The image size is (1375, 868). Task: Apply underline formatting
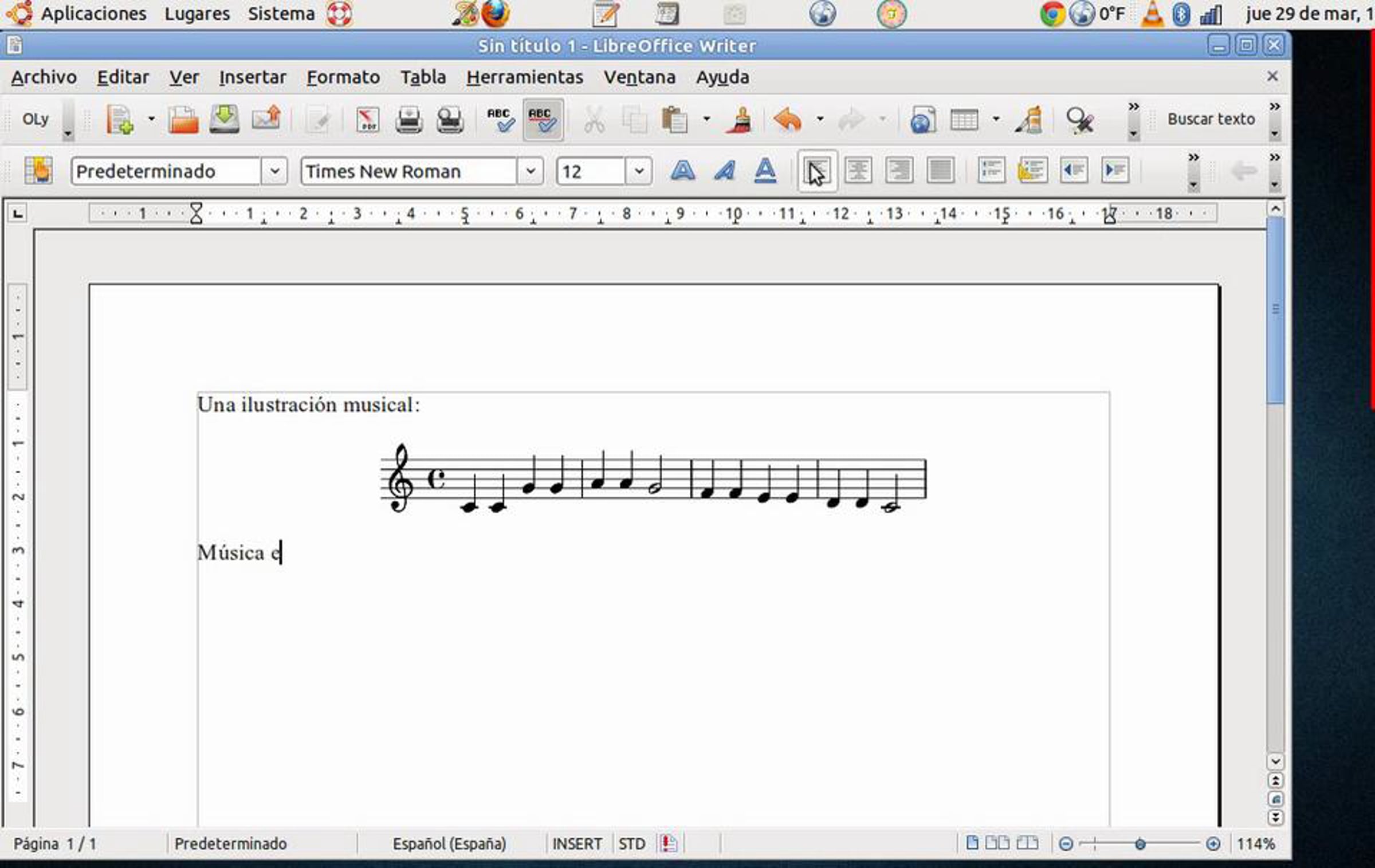click(x=765, y=171)
